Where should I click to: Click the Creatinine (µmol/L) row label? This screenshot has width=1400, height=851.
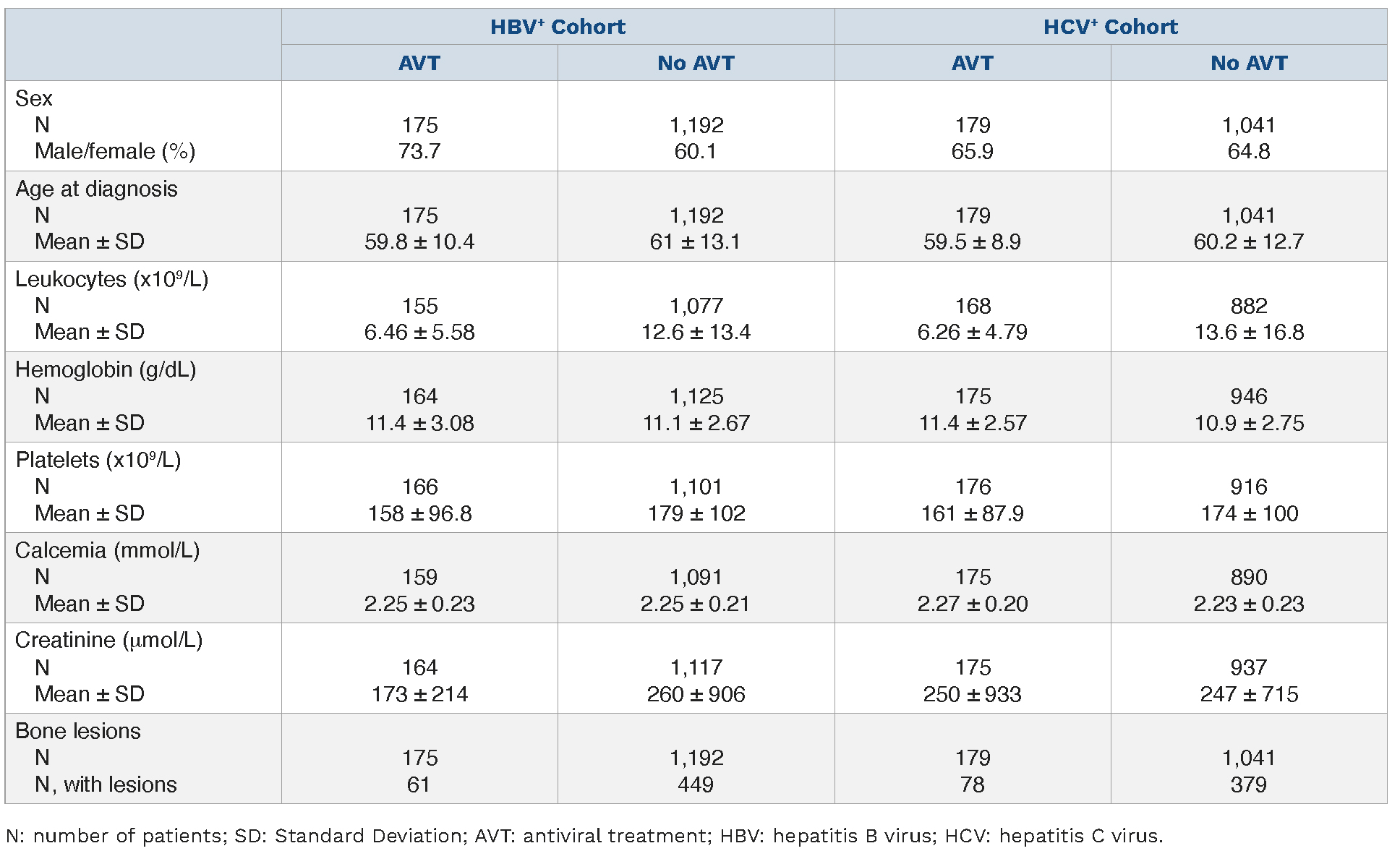[x=108, y=641]
